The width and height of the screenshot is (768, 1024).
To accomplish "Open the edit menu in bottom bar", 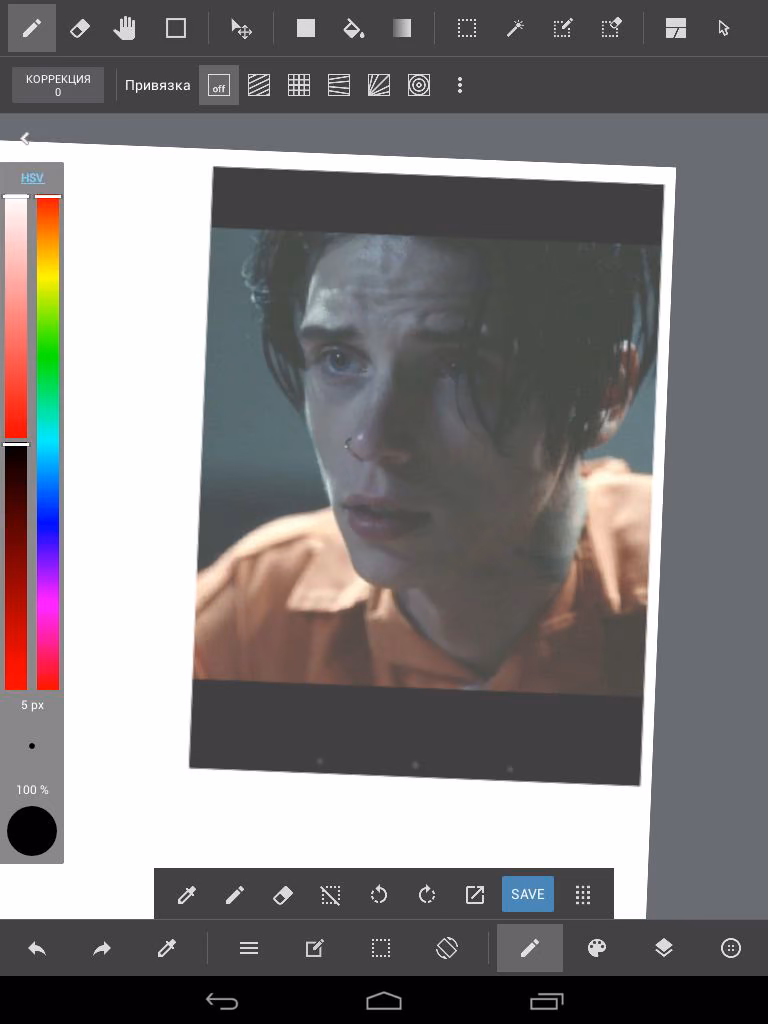I will pos(314,948).
